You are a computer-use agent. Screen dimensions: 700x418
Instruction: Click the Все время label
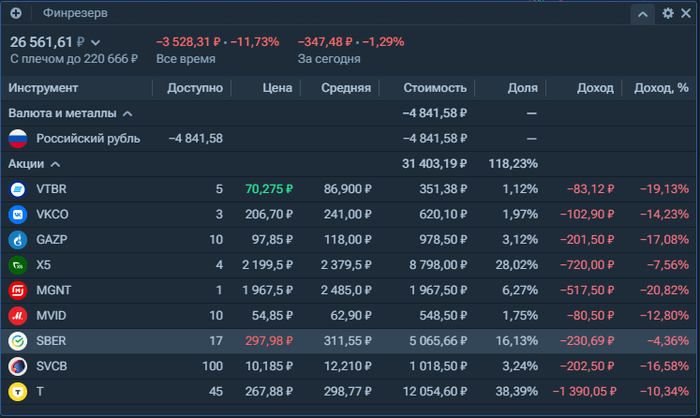click(186, 59)
